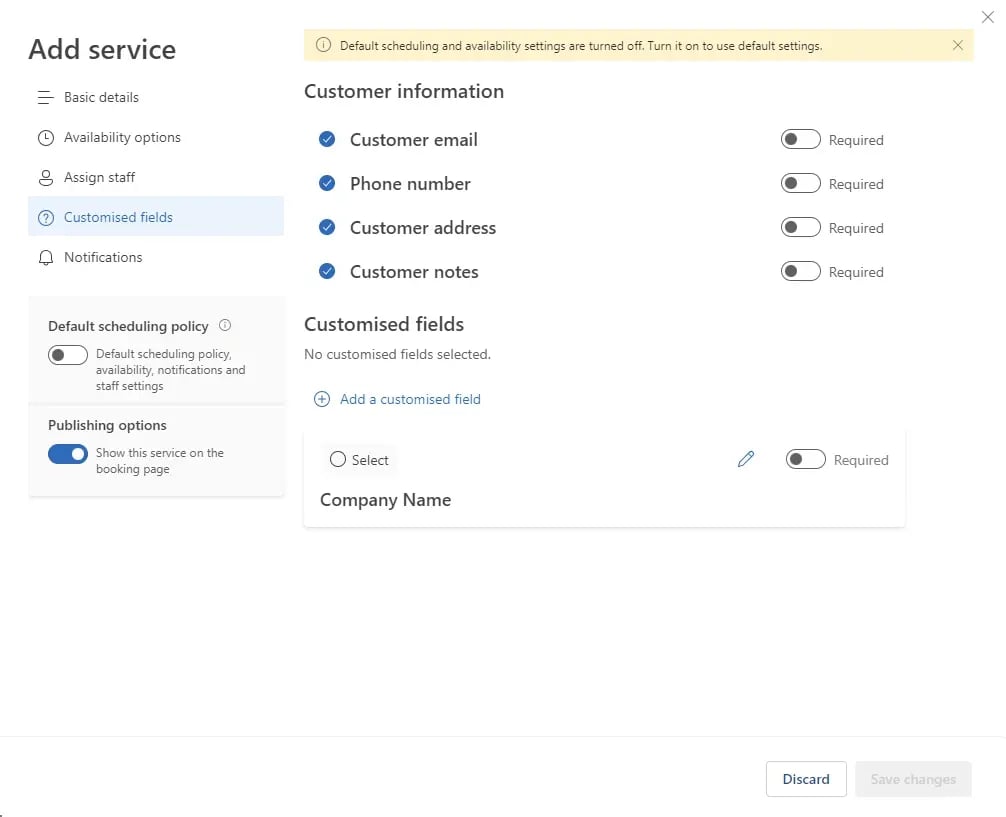1006x817 pixels.
Task: Open the Basic details section icon
Action: tap(45, 97)
